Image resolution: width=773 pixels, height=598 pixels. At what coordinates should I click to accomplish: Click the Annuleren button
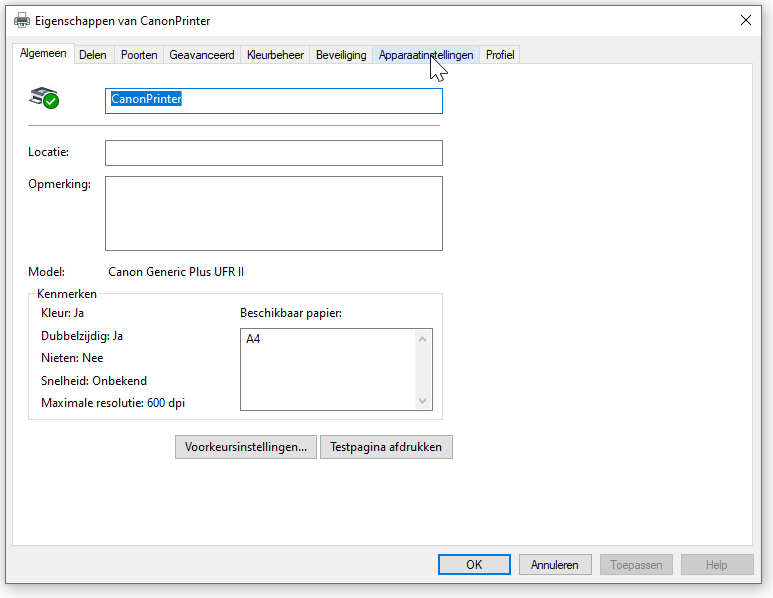(555, 565)
